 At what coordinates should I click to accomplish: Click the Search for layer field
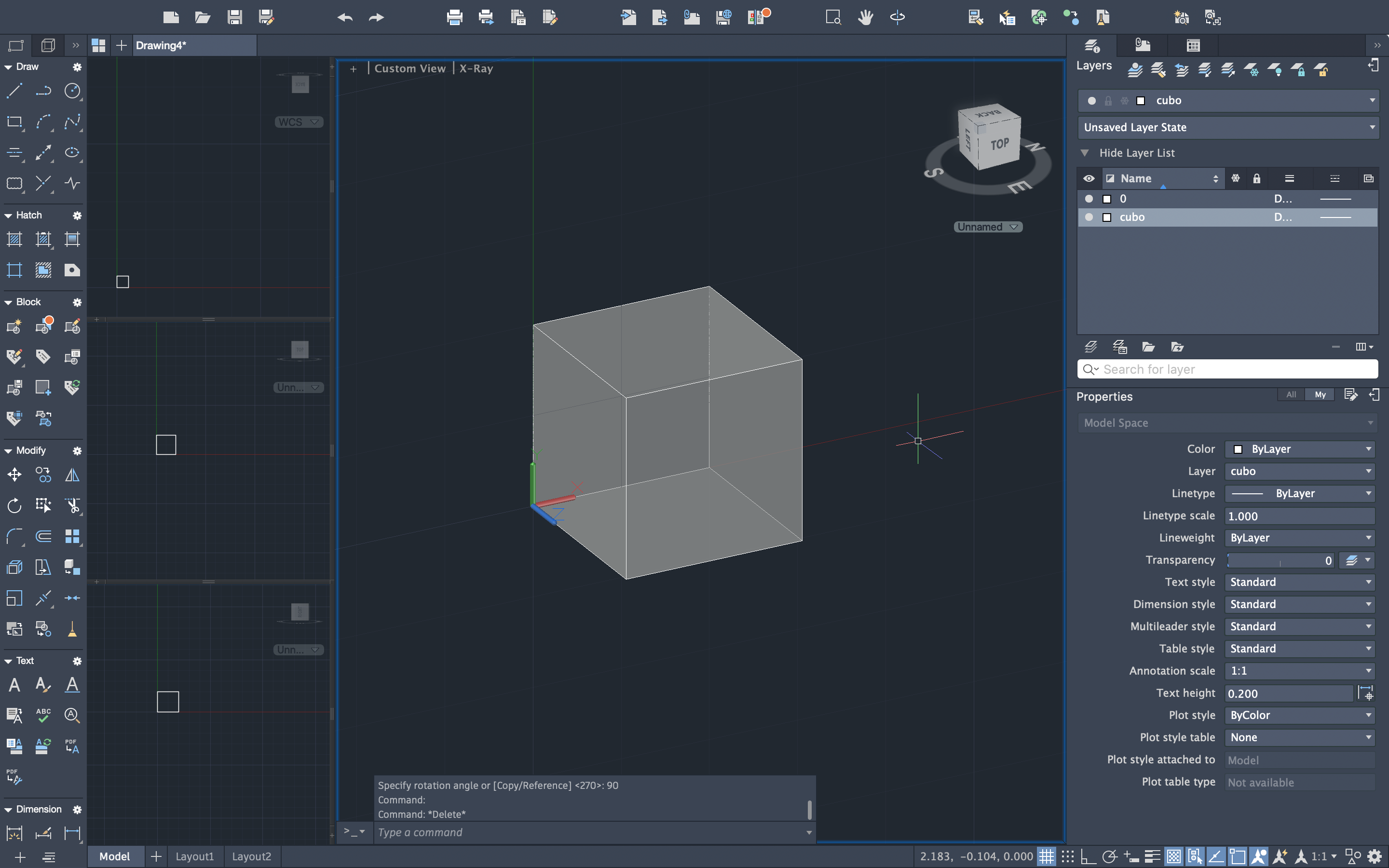click(1228, 369)
